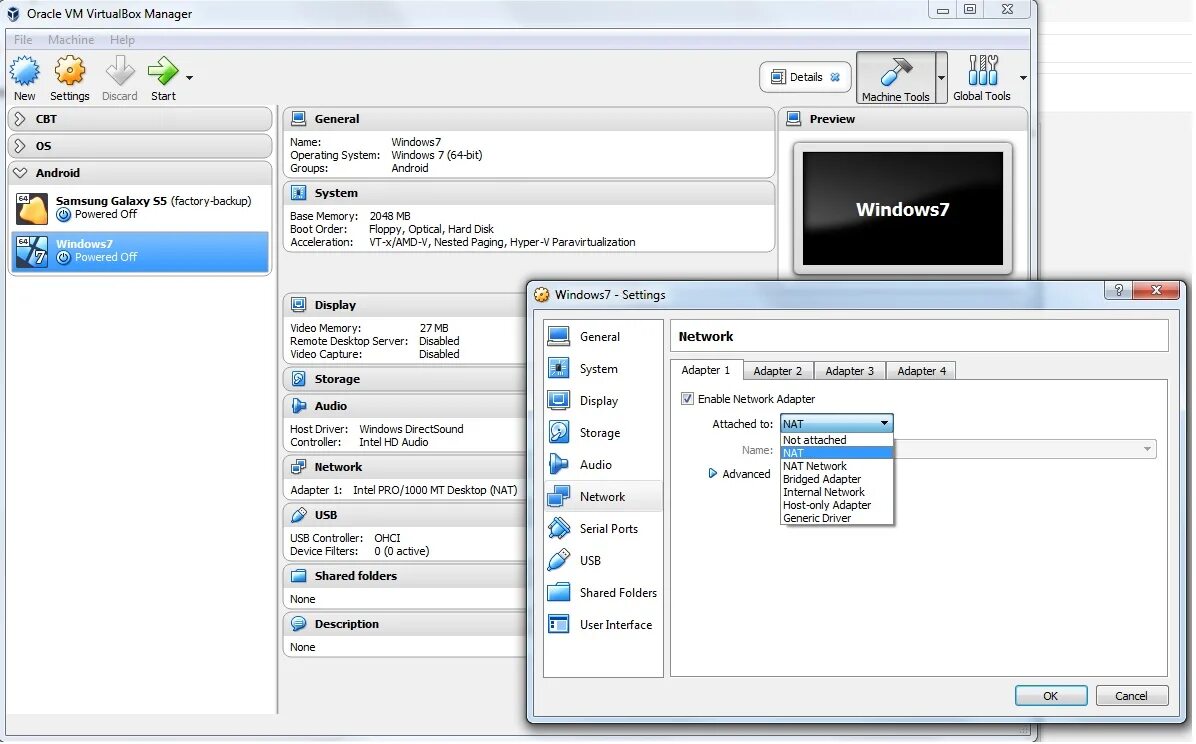Choose NAT option in dropdown list
Image resolution: width=1196 pixels, height=744 pixels.
coord(837,453)
